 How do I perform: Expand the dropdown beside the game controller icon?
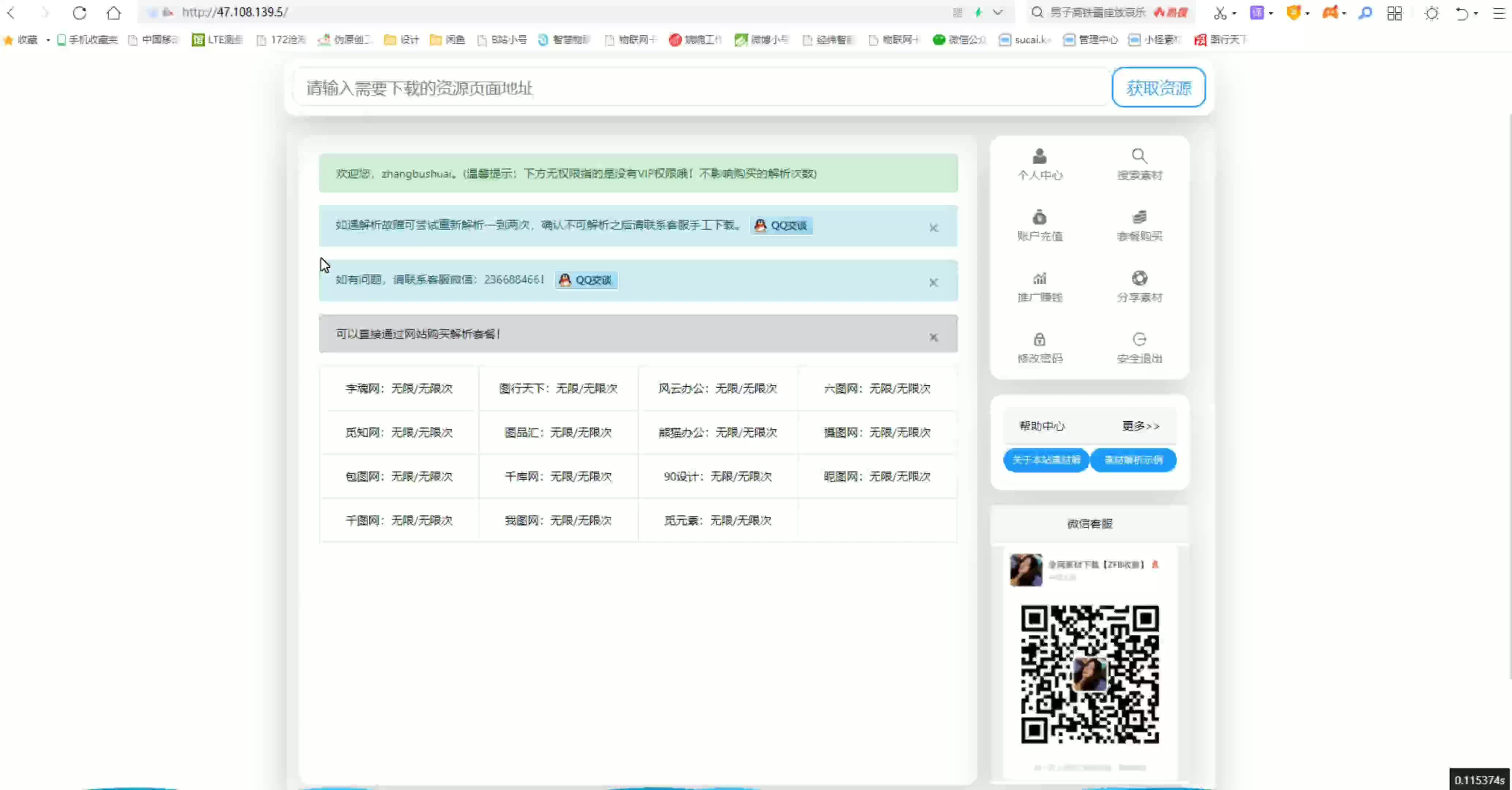1343,13
